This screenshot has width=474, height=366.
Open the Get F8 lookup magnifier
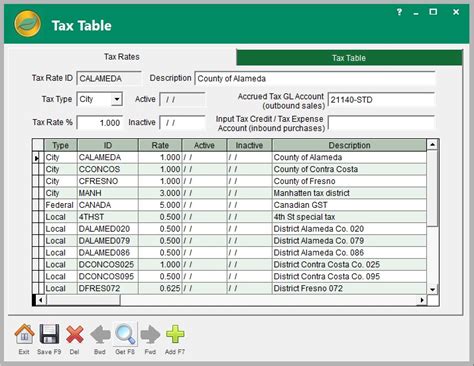[125, 334]
